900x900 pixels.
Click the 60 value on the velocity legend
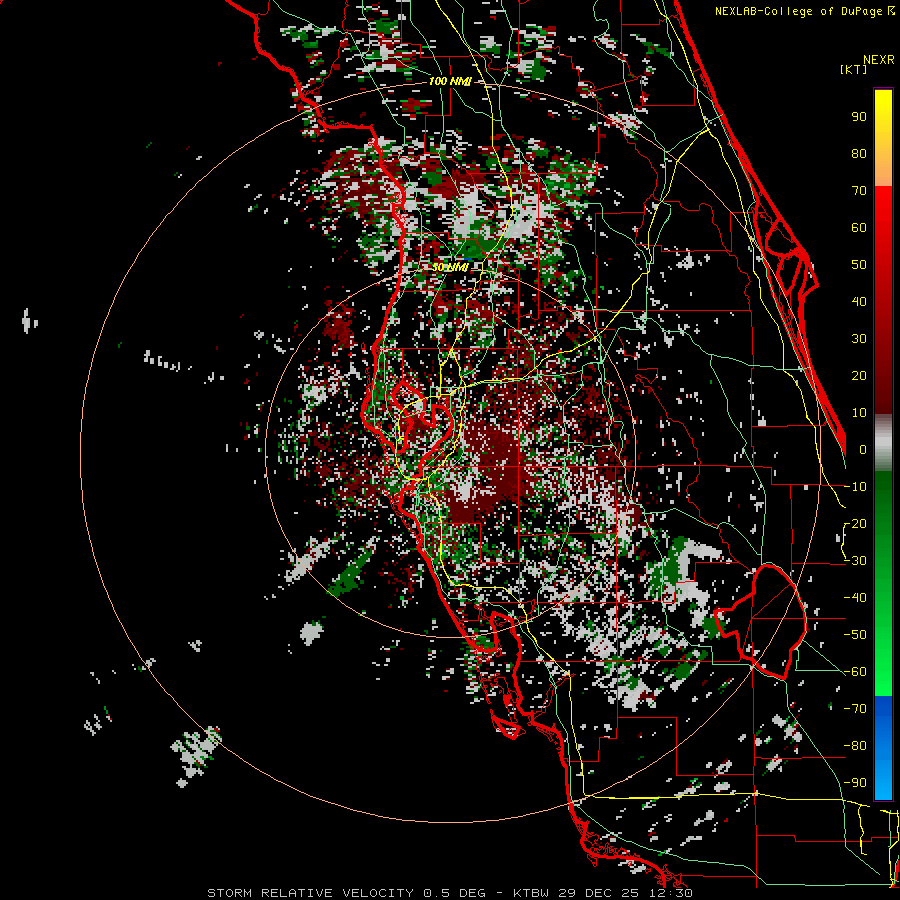tap(859, 227)
